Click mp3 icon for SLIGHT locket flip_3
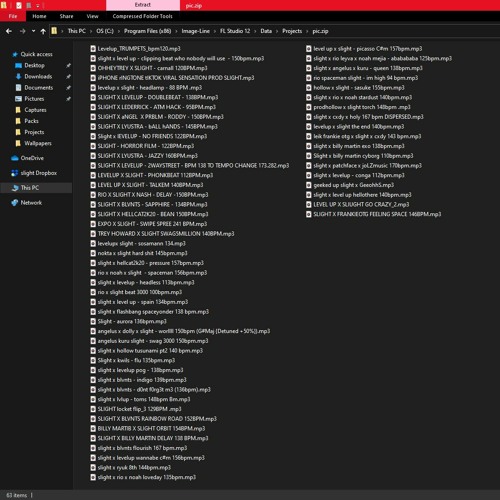Viewport: 500px width, 500px height. [x=93, y=409]
